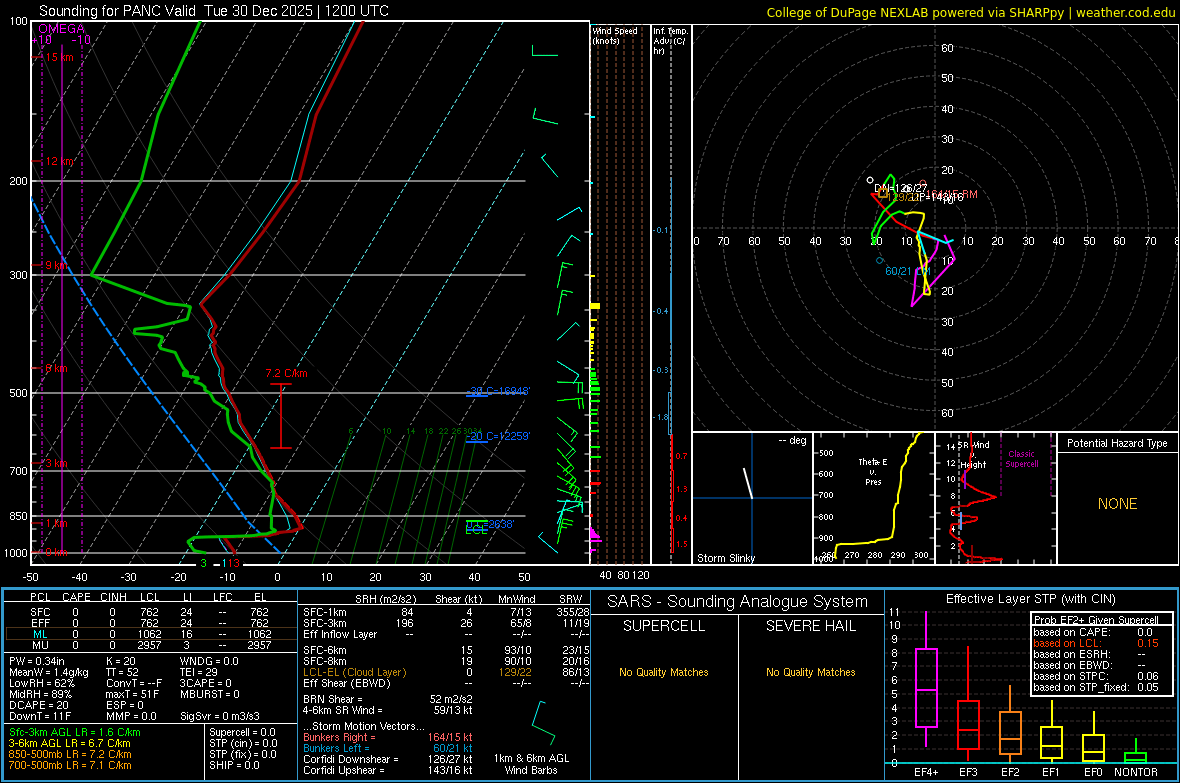Image resolution: width=1180 pixels, height=783 pixels.
Task: Click the 'SARS - Sounding Analogue System' header
Action: (738, 602)
